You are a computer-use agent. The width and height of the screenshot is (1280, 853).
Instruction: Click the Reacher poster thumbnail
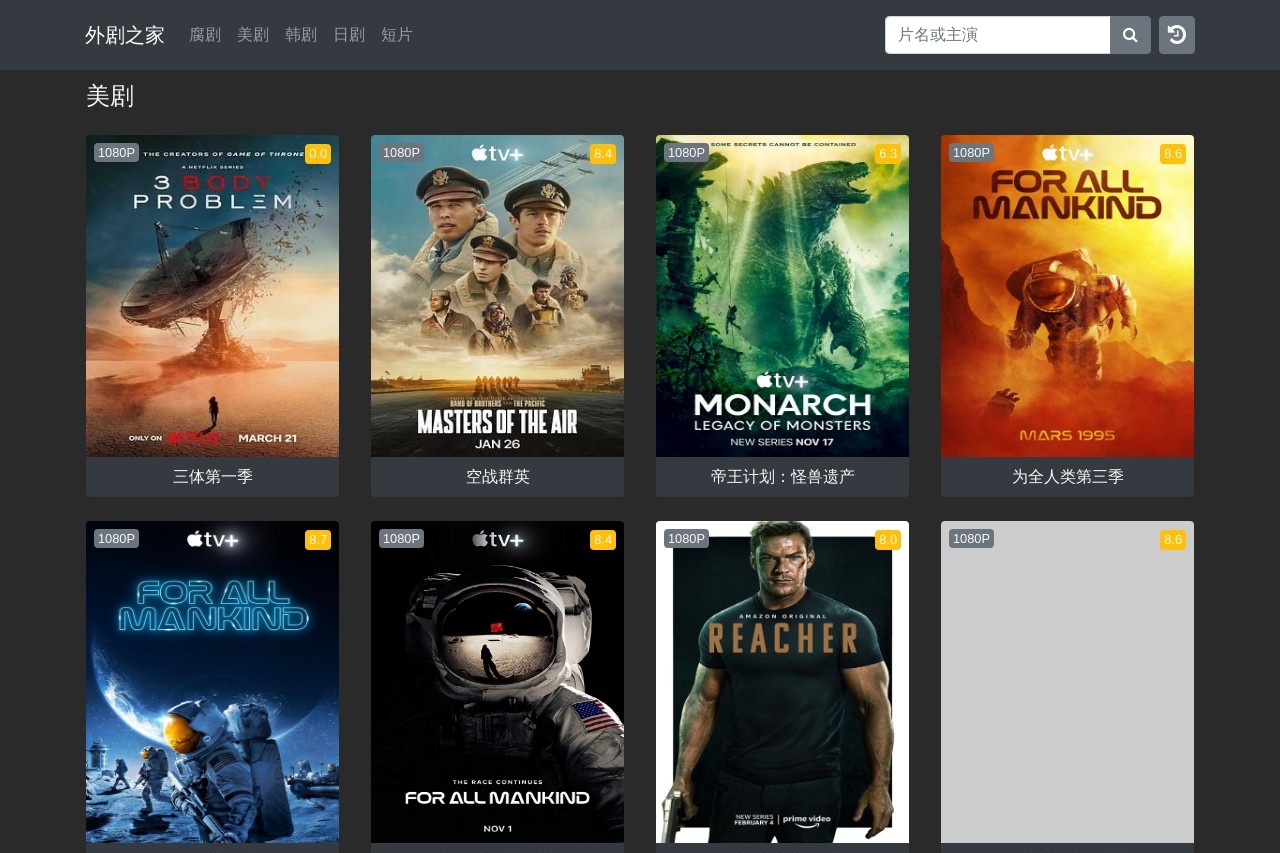coord(782,682)
